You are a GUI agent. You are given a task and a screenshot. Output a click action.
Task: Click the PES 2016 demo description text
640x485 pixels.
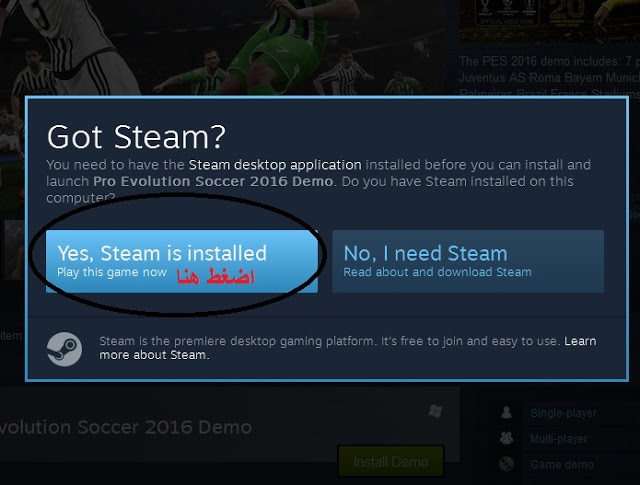[x=549, y=78]
